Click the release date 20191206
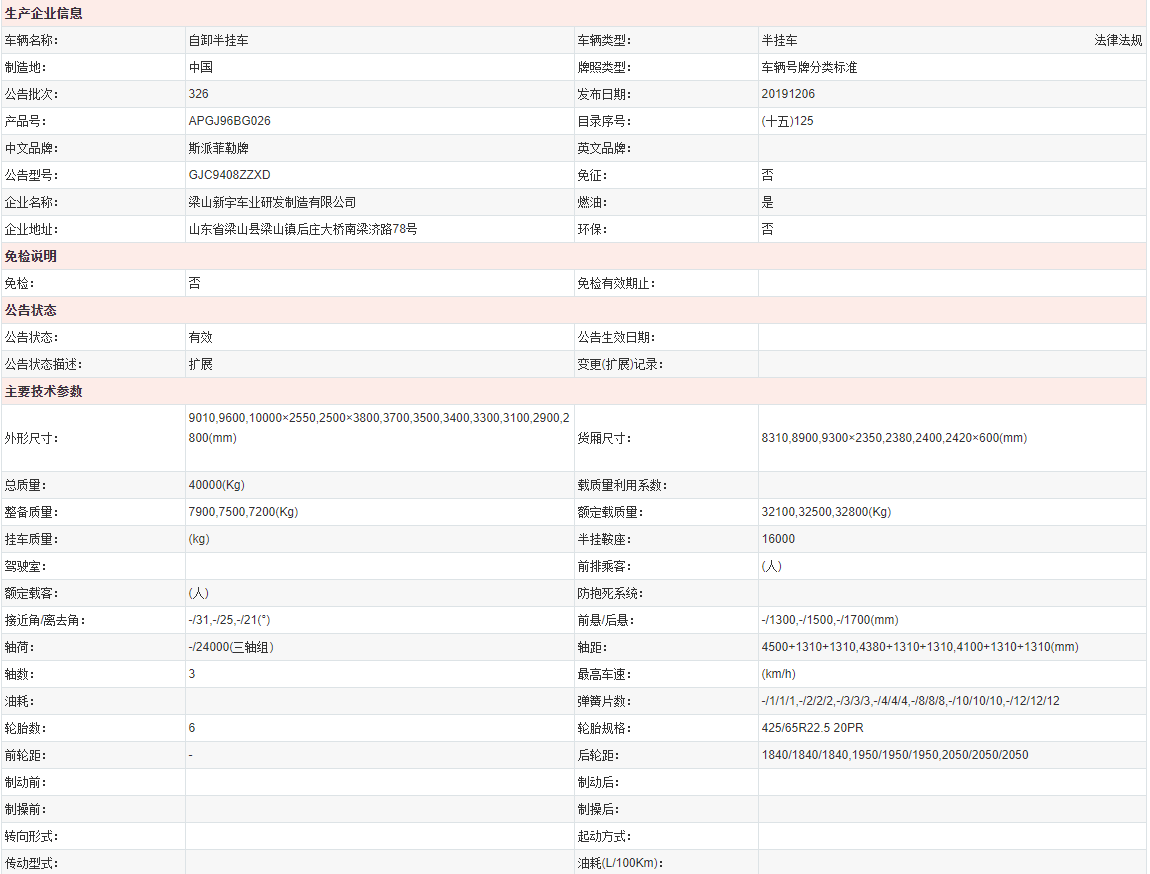The width and height of the screenshot is (1150, 874). (x=788, y=94)
